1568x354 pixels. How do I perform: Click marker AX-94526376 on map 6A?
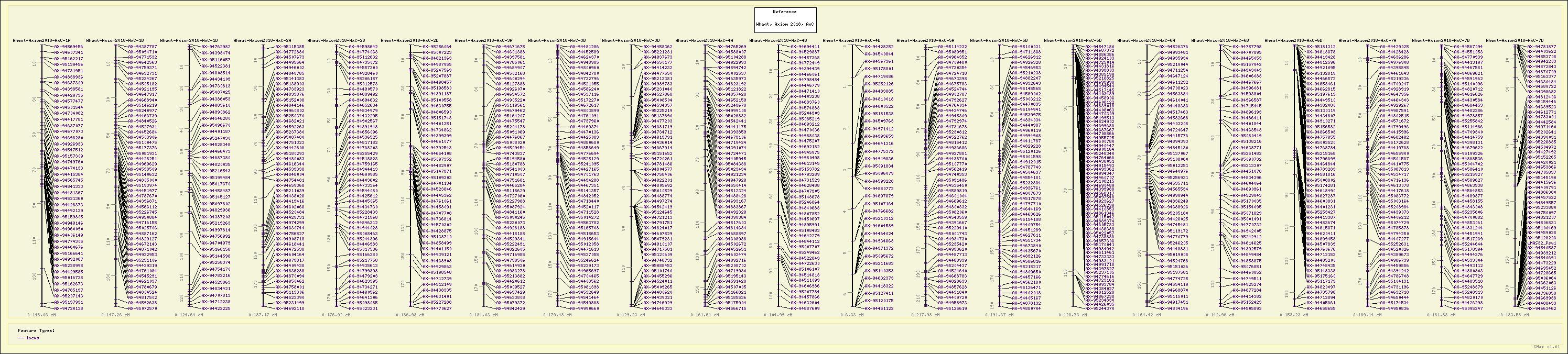1173,46
